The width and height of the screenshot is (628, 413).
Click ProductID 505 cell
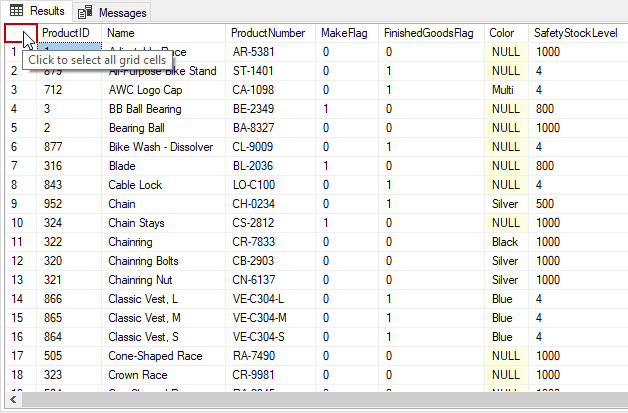click(69, 356)
